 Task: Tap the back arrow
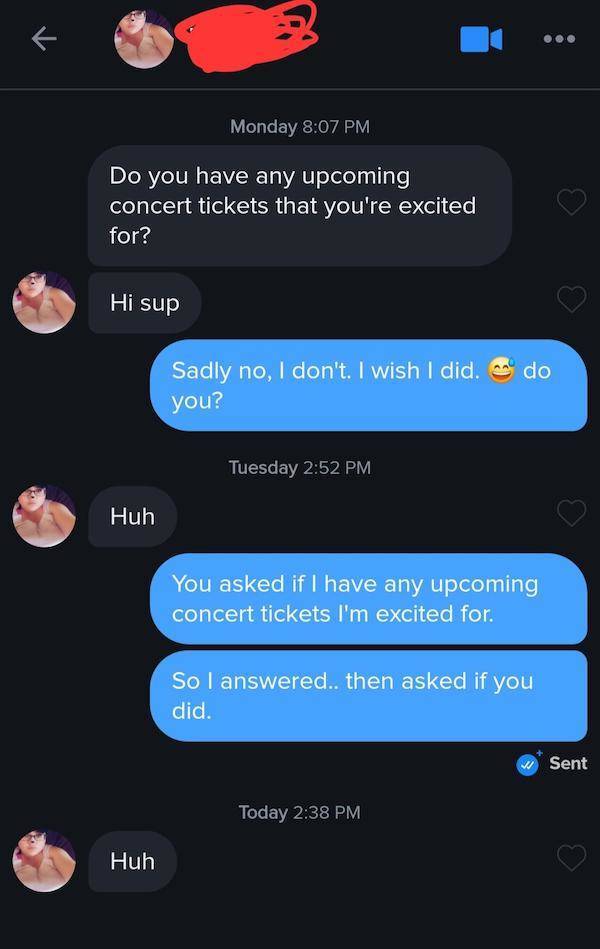click(42, 39)
